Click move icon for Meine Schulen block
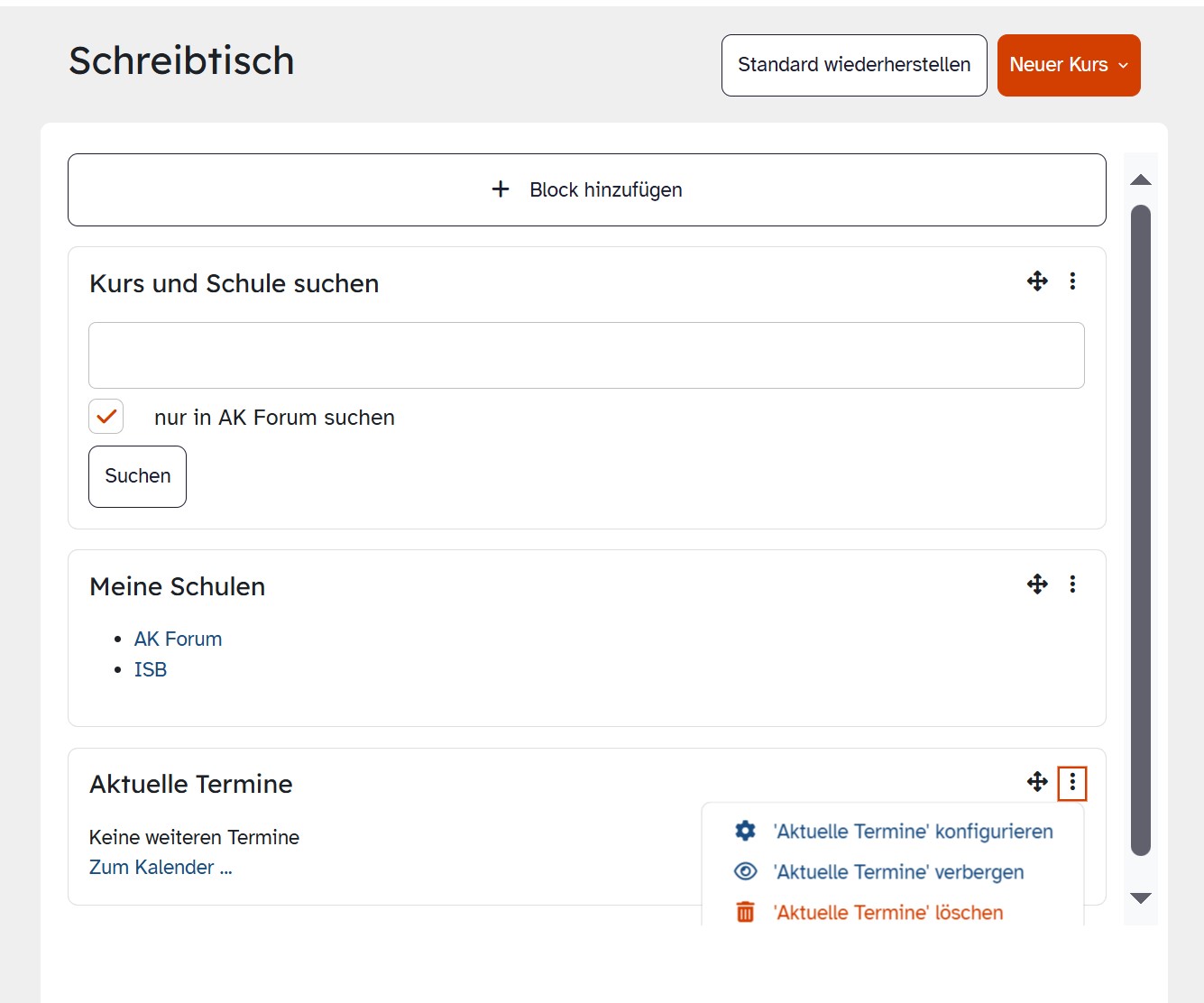 [1037, 584]
